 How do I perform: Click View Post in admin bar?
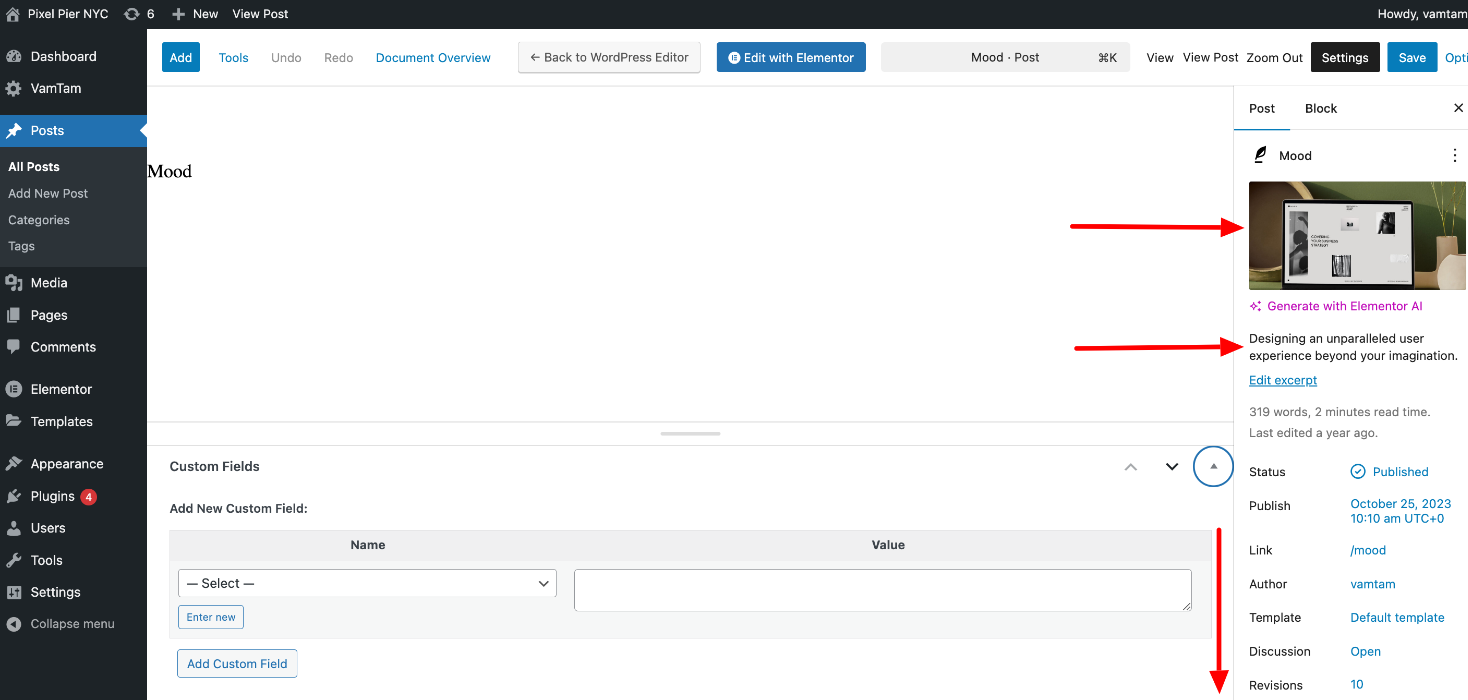coord(260,14)
